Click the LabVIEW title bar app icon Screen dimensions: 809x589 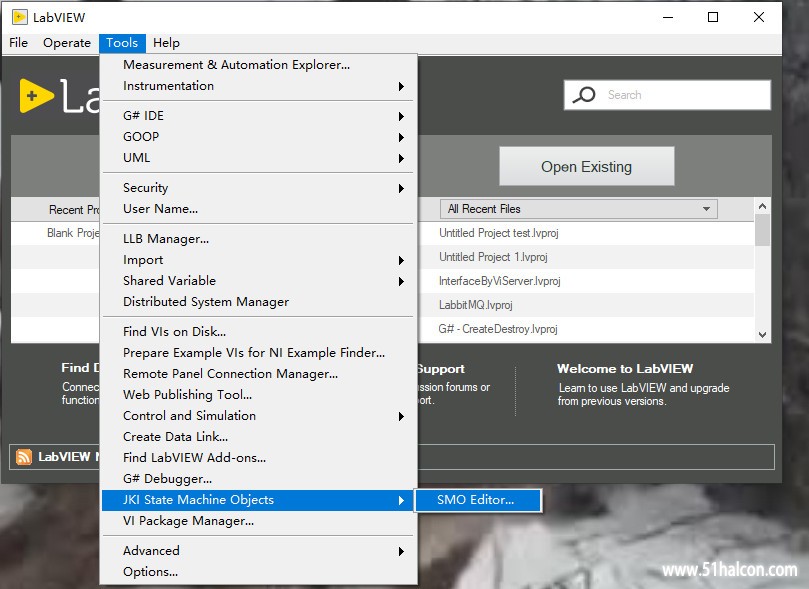click(x=20, y=17)
